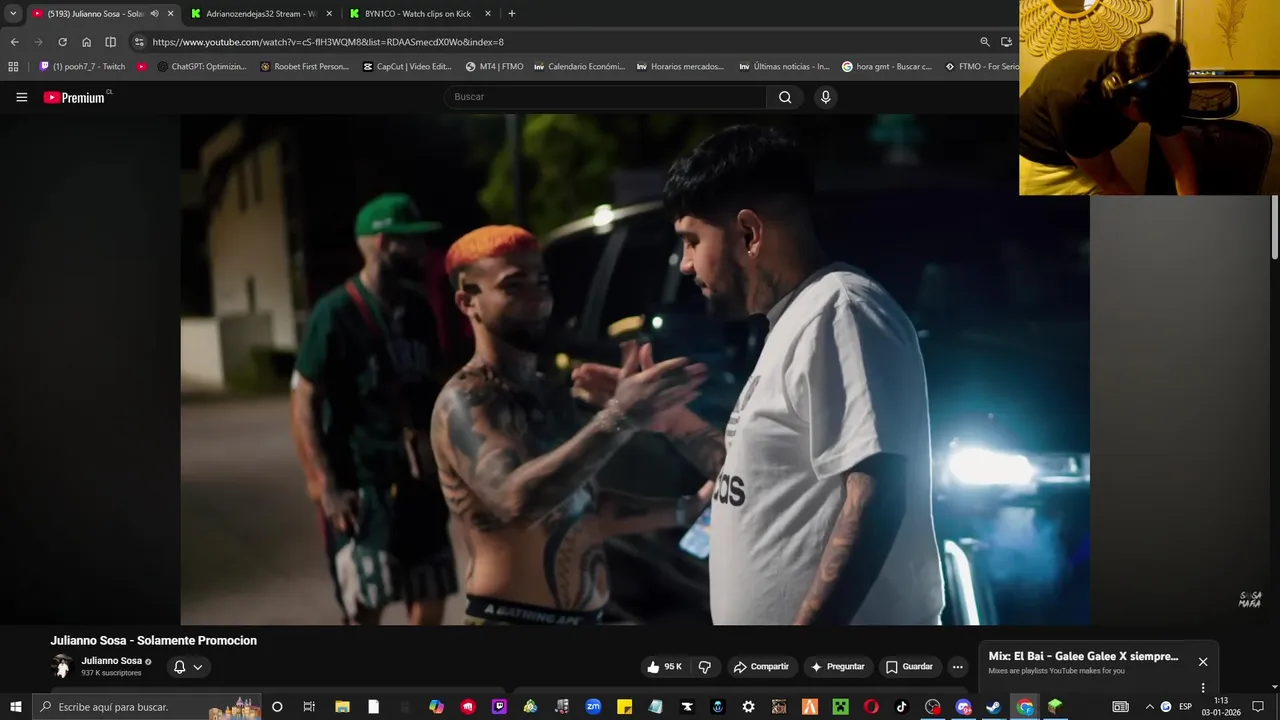Viewport: 1280px width, 720px height.
Task: Open playlist options three-dot menu
Action: (x=1203, y=688)
